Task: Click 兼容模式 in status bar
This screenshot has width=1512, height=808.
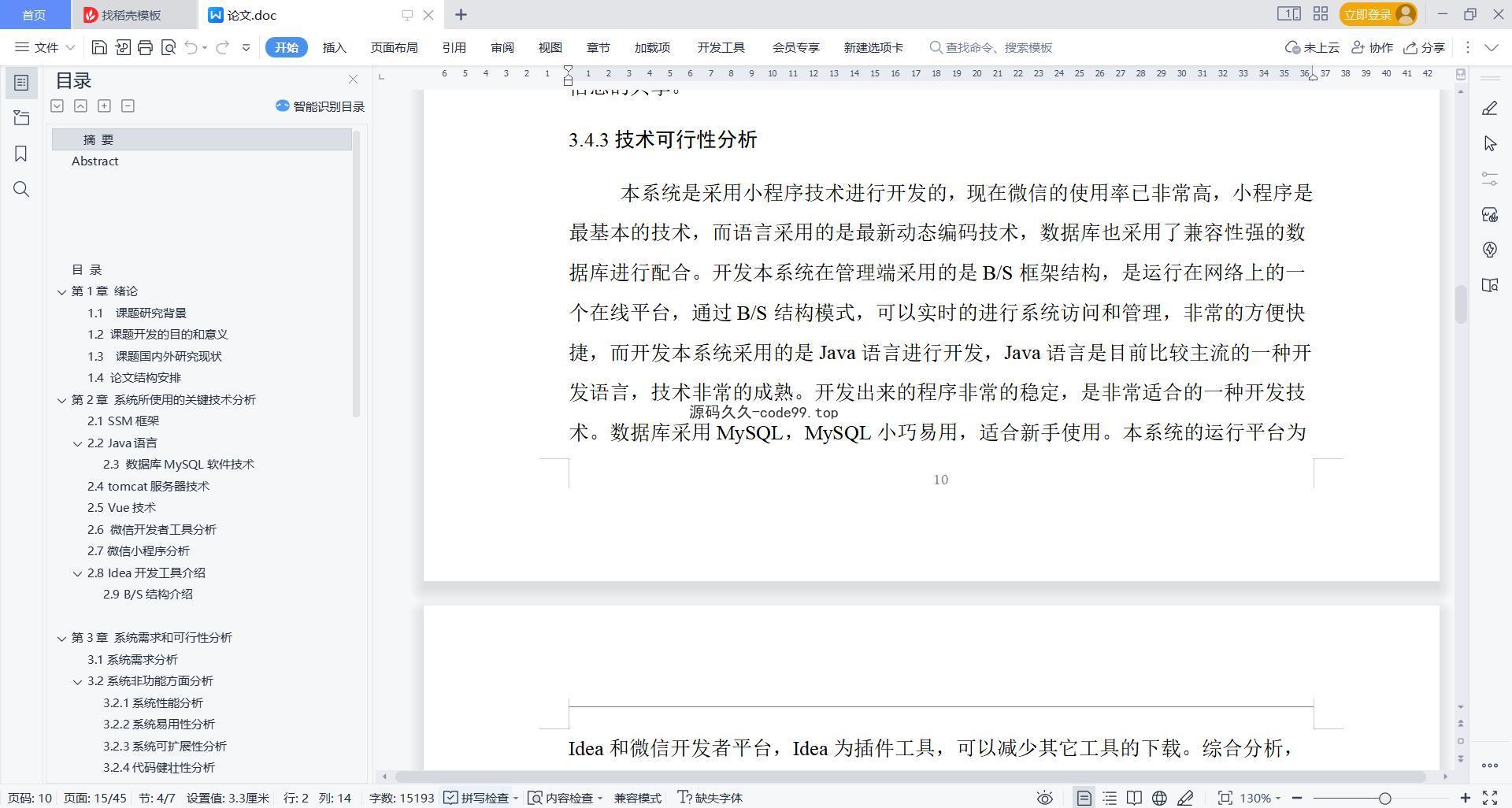Action: 637,798
